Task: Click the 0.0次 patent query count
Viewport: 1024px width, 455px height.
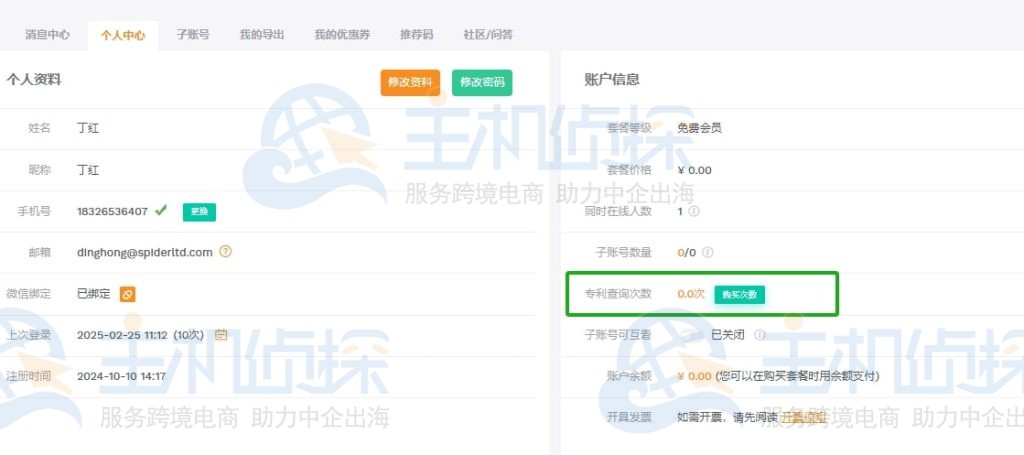Action: pos(691,294)
